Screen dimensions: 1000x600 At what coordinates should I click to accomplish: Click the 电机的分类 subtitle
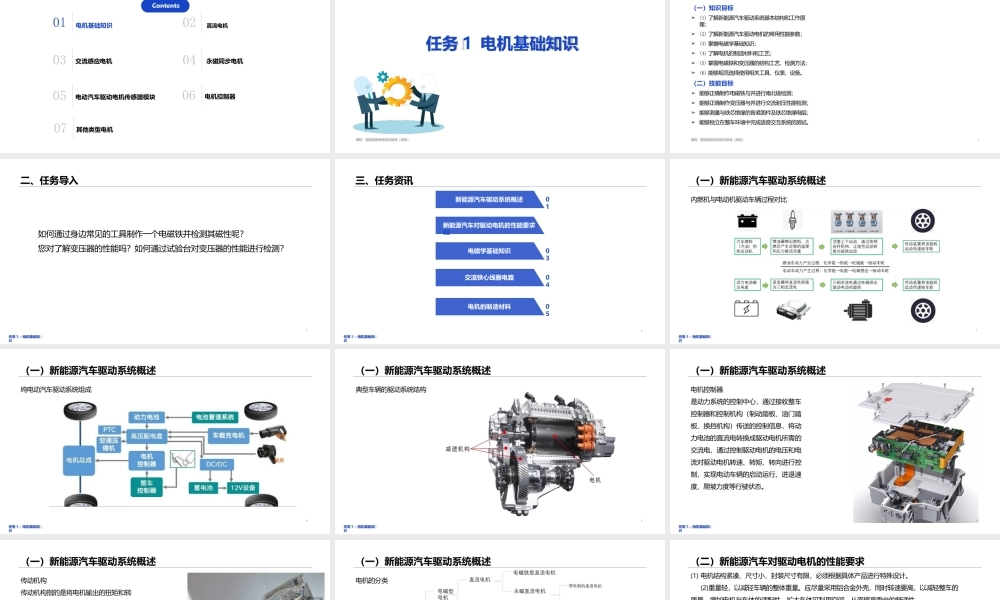tap(371, 581)
